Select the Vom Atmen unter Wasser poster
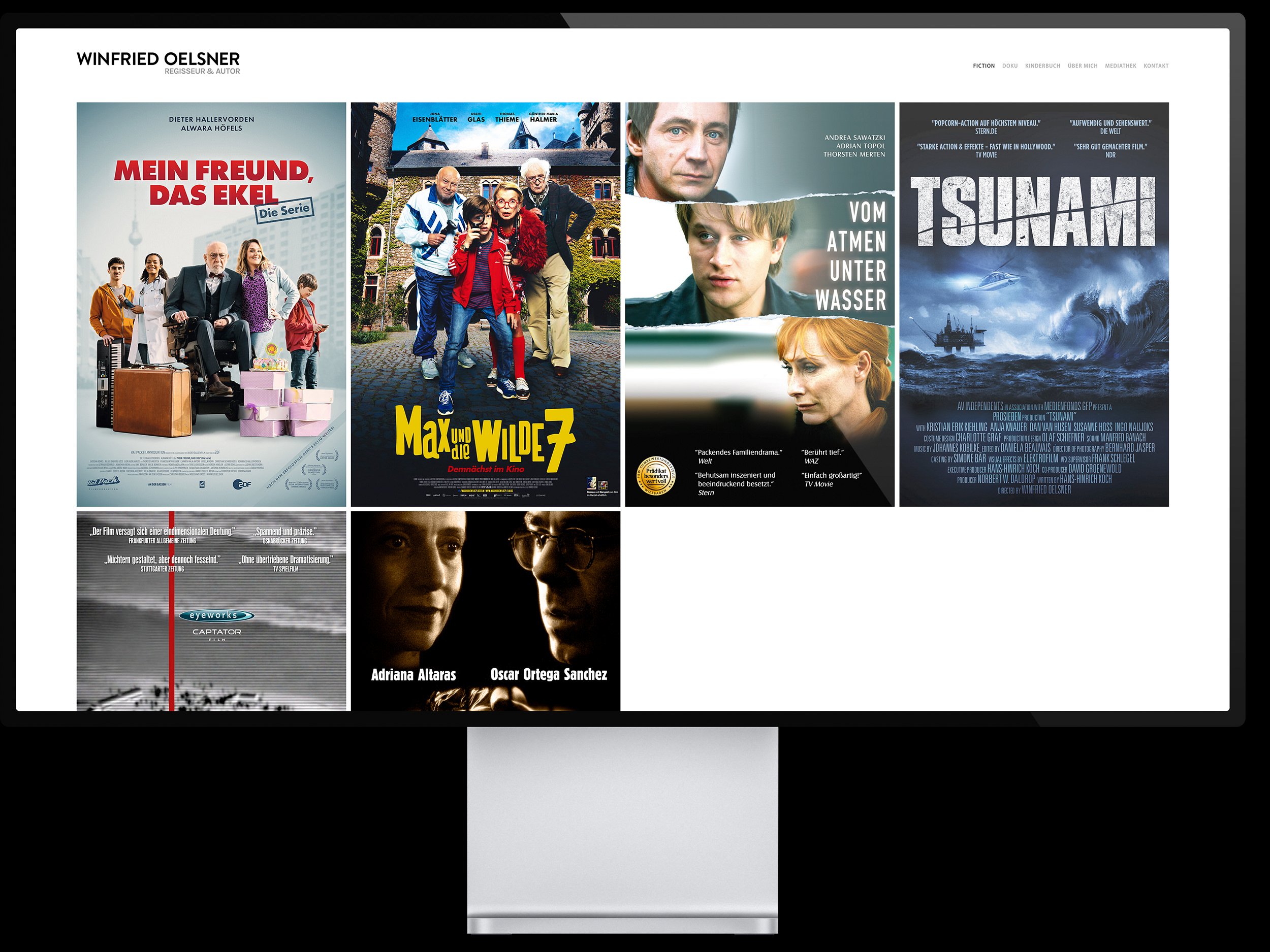 pos(759,304)
